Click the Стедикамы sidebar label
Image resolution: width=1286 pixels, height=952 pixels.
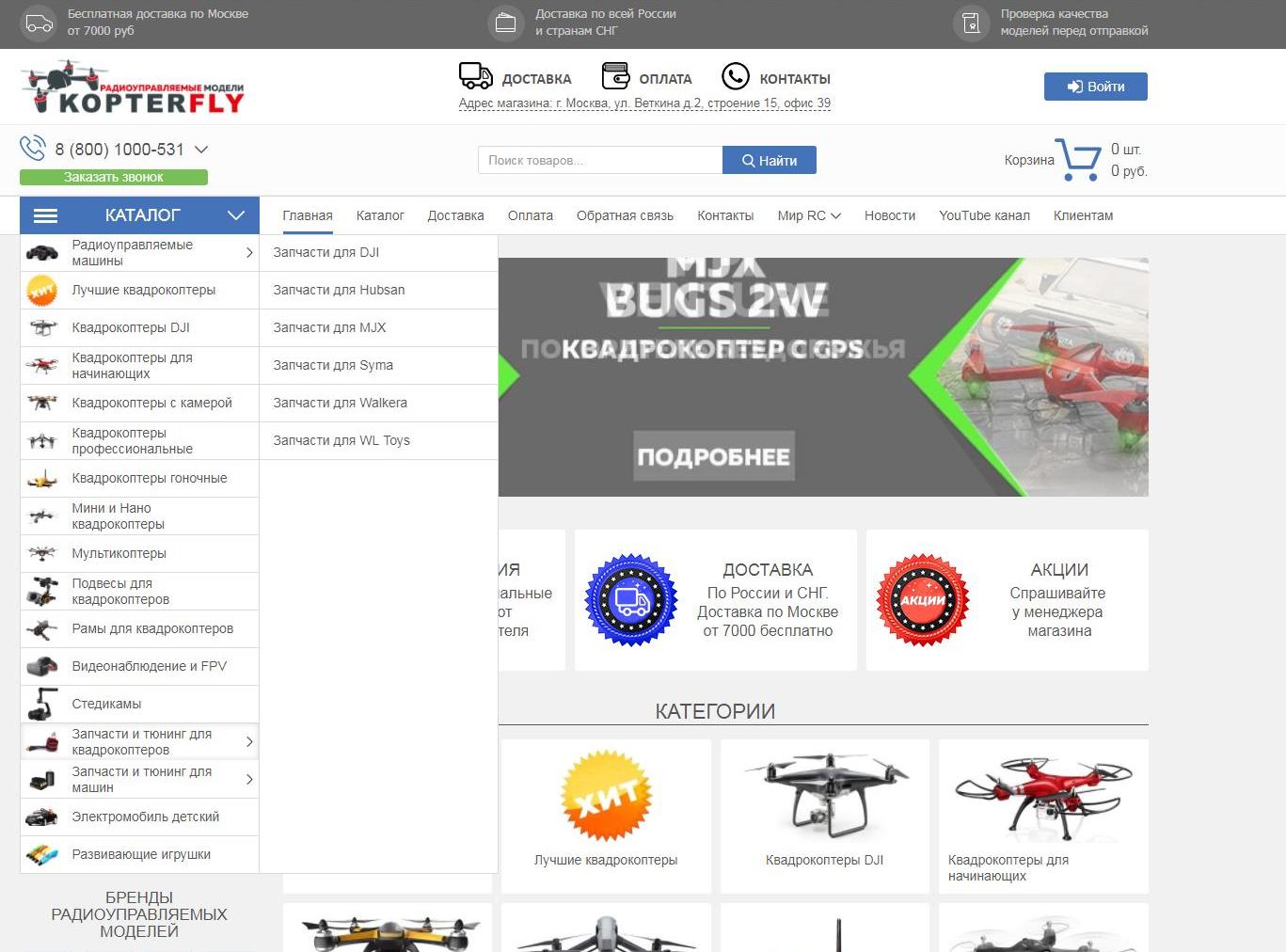pos(106,704)
